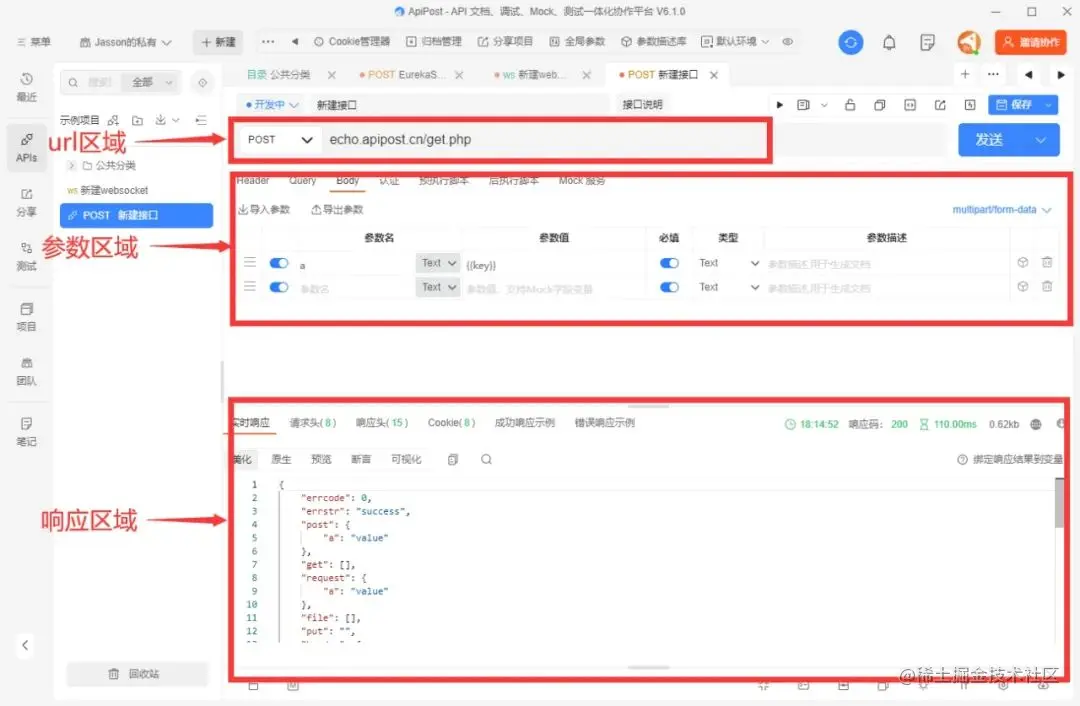
Task: Open the 请求头(8) response tab
Action: (313, 423)
